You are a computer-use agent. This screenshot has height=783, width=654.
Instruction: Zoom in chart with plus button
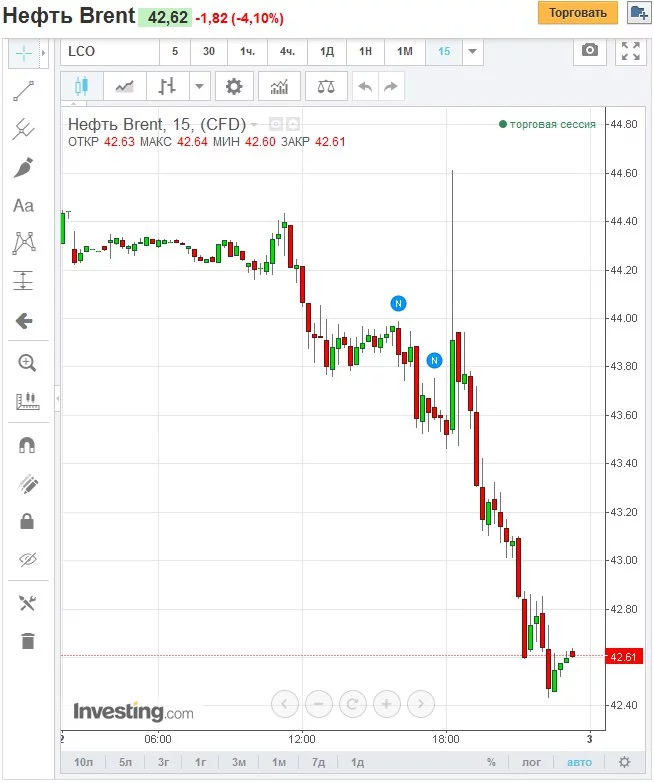[386, 704]
